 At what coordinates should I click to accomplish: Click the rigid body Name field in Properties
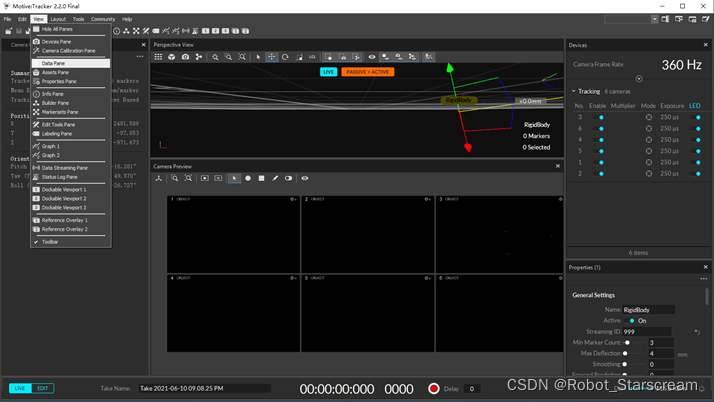pyautogui.click(x=648, y=310)
